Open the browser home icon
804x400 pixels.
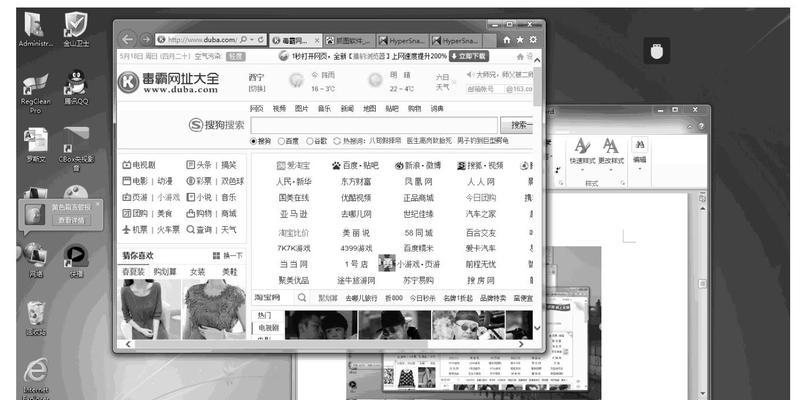507,39
